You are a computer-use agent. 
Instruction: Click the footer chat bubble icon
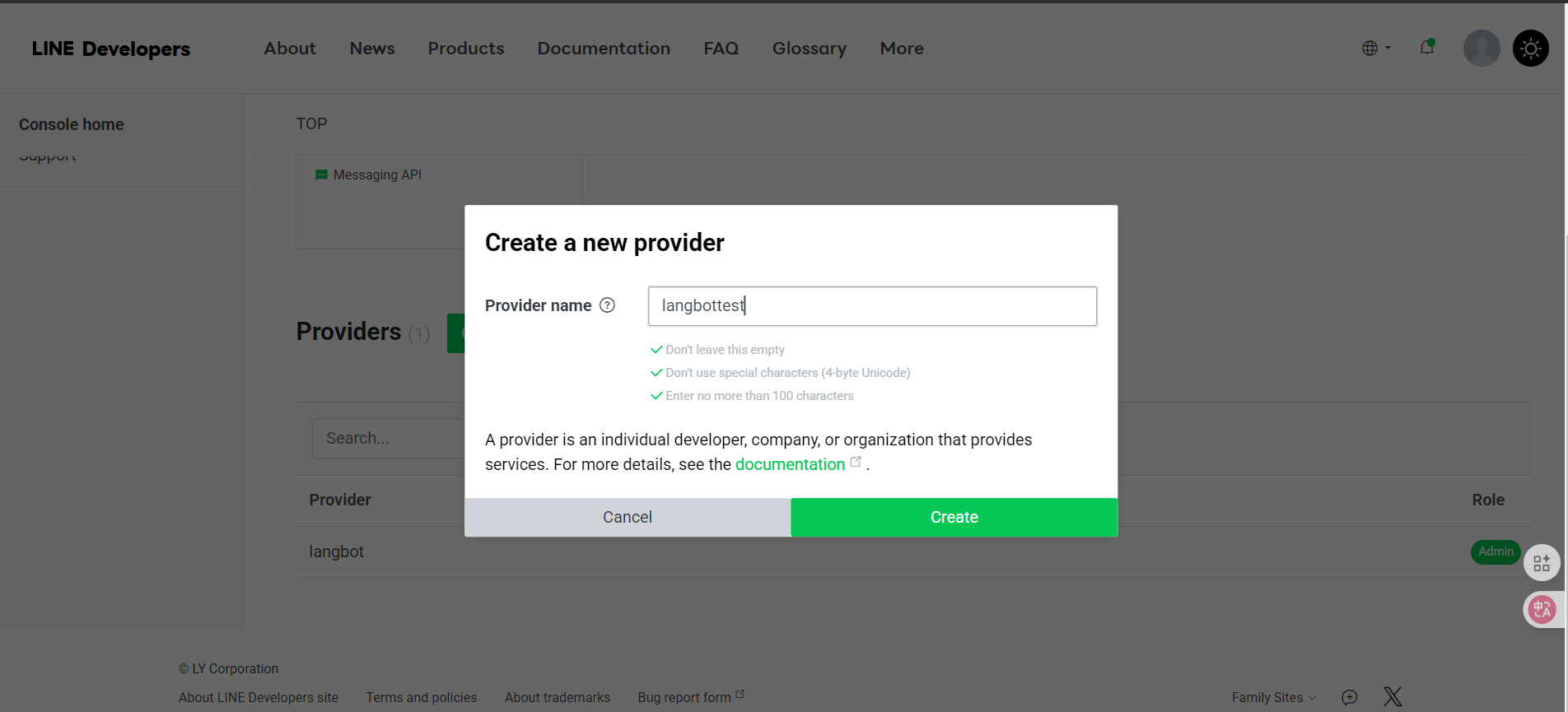[x=1349, y=697]
